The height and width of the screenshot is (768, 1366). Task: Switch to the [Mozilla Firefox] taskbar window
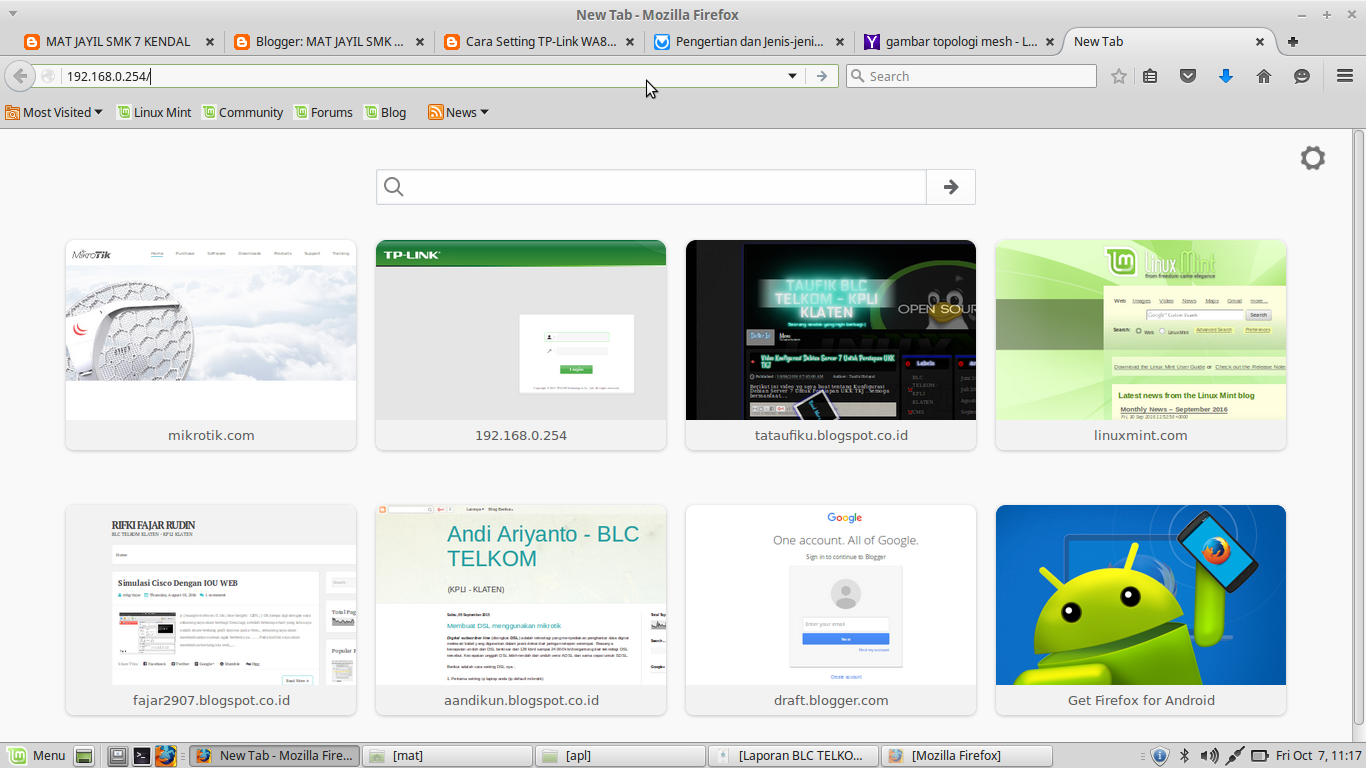[964, 756]
